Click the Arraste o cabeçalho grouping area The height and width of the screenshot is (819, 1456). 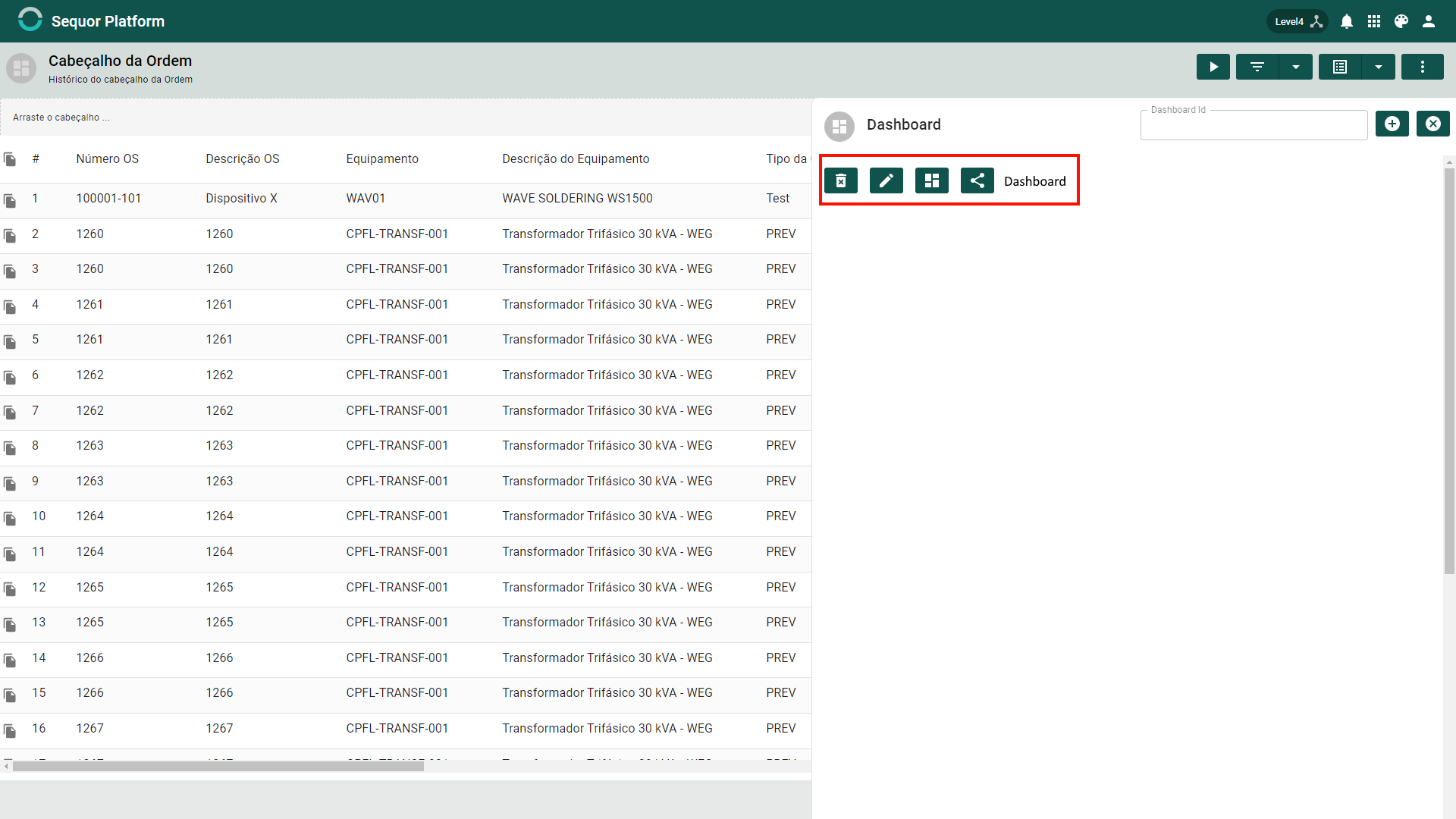click(406, 118)
